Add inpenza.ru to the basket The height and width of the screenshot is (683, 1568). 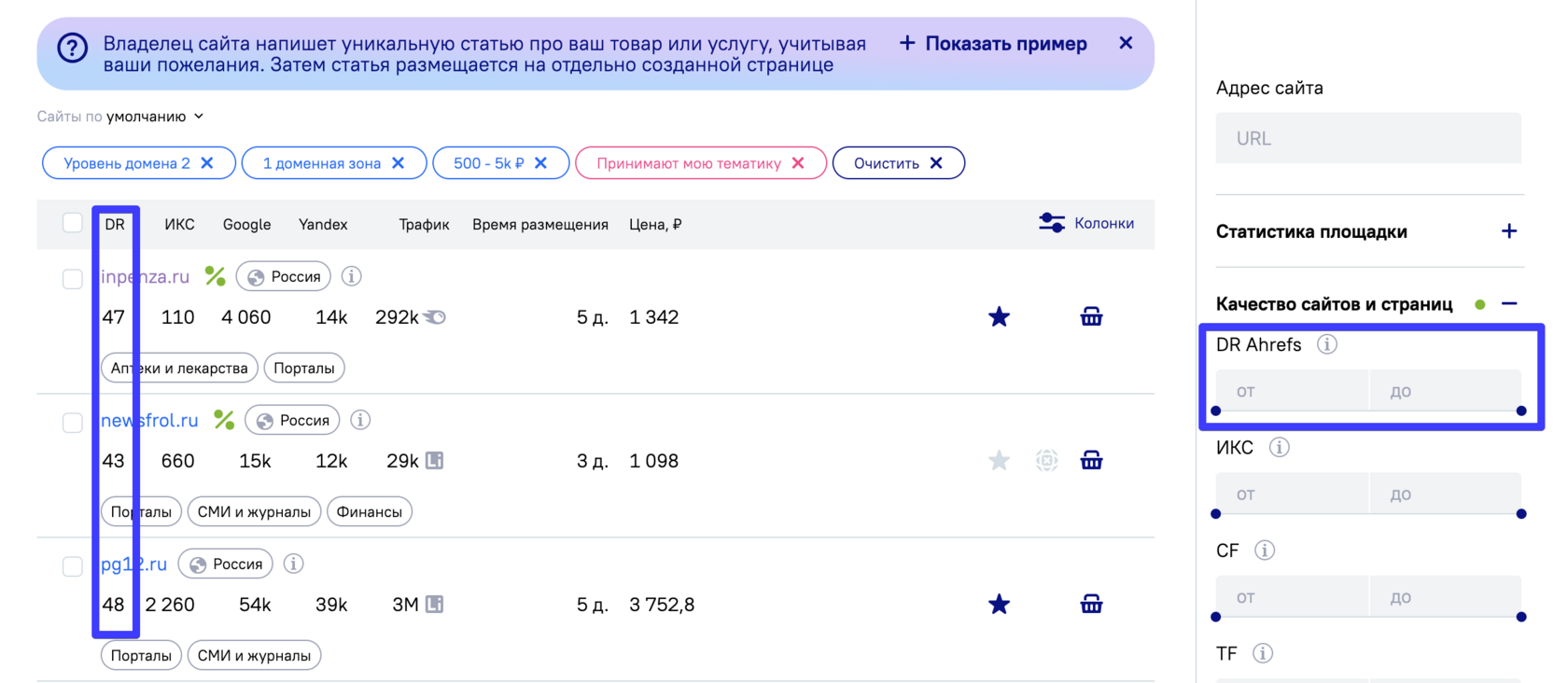point(1091,317)
